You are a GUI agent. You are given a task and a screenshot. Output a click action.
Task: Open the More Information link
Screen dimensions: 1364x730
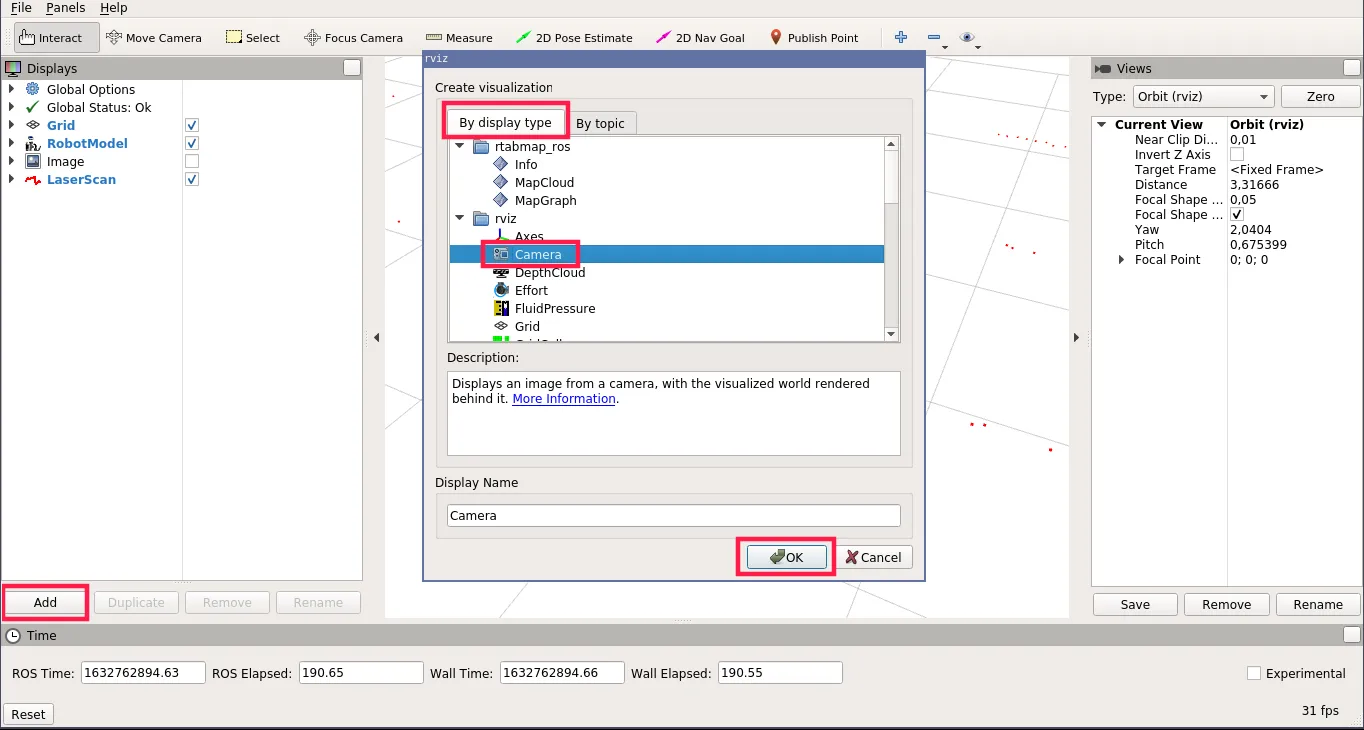[x=564, y=399]
